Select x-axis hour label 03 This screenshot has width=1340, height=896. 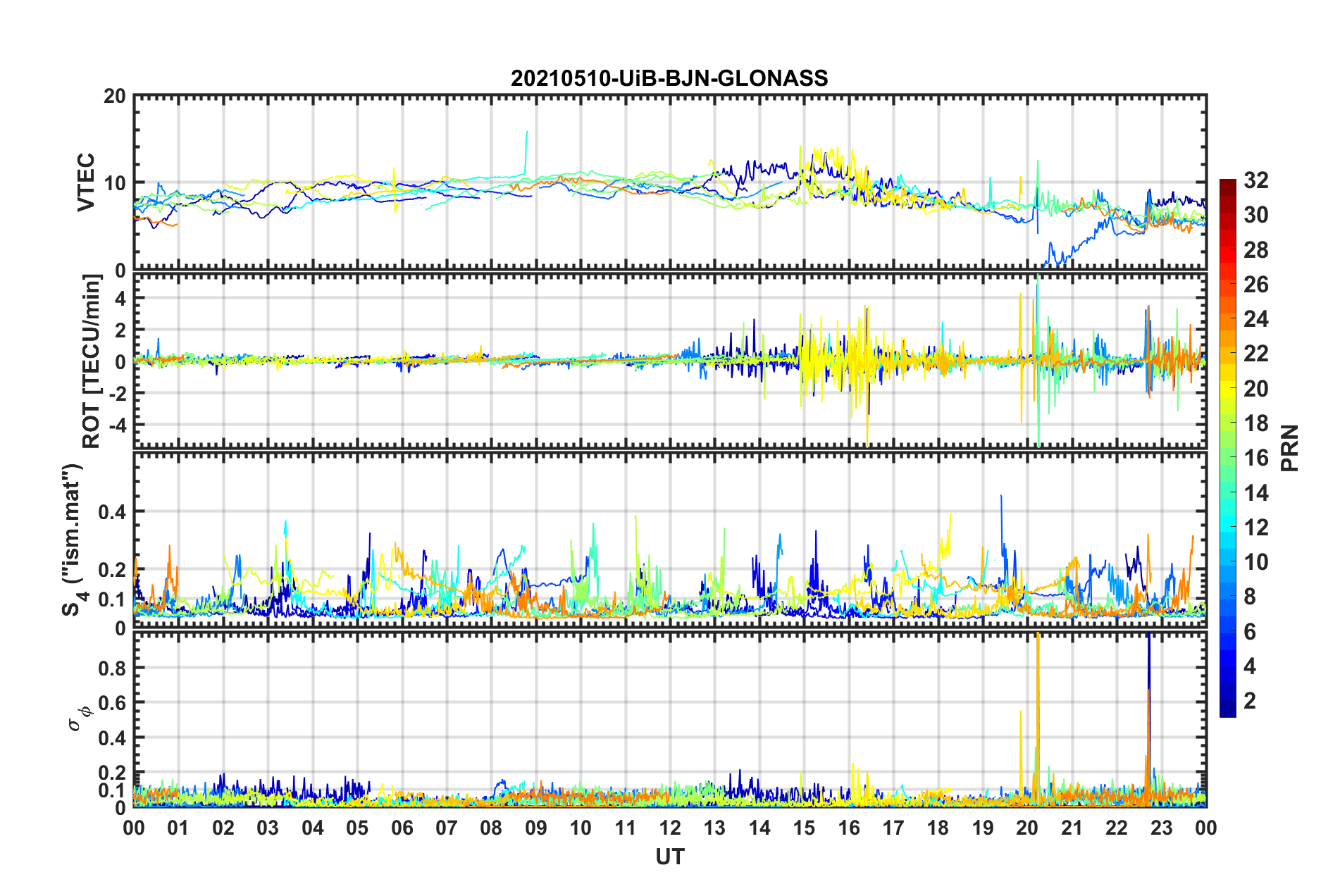click(x=268, y=828)
